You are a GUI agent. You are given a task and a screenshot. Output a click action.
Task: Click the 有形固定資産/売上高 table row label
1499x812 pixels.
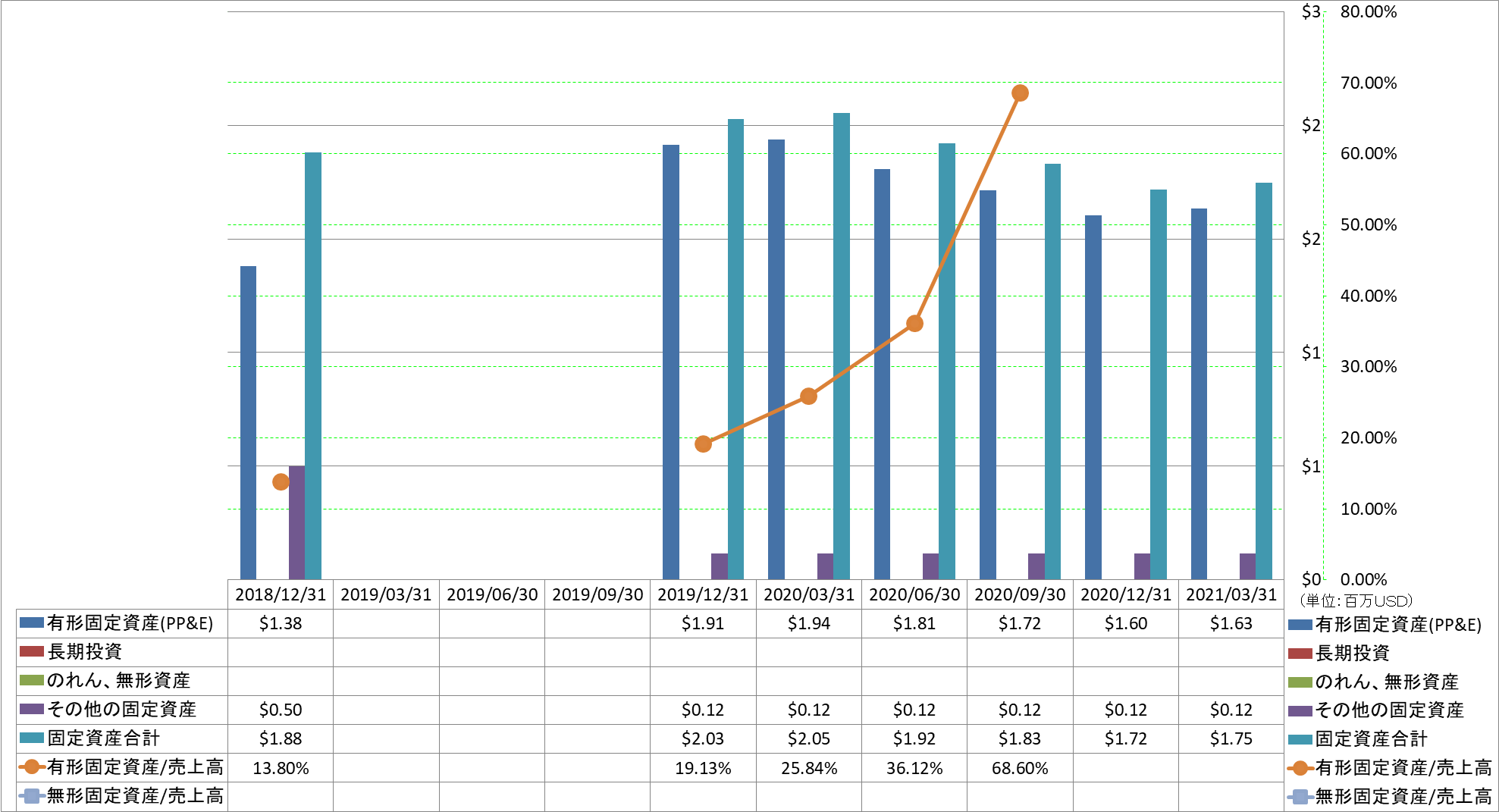coord(135,767)
